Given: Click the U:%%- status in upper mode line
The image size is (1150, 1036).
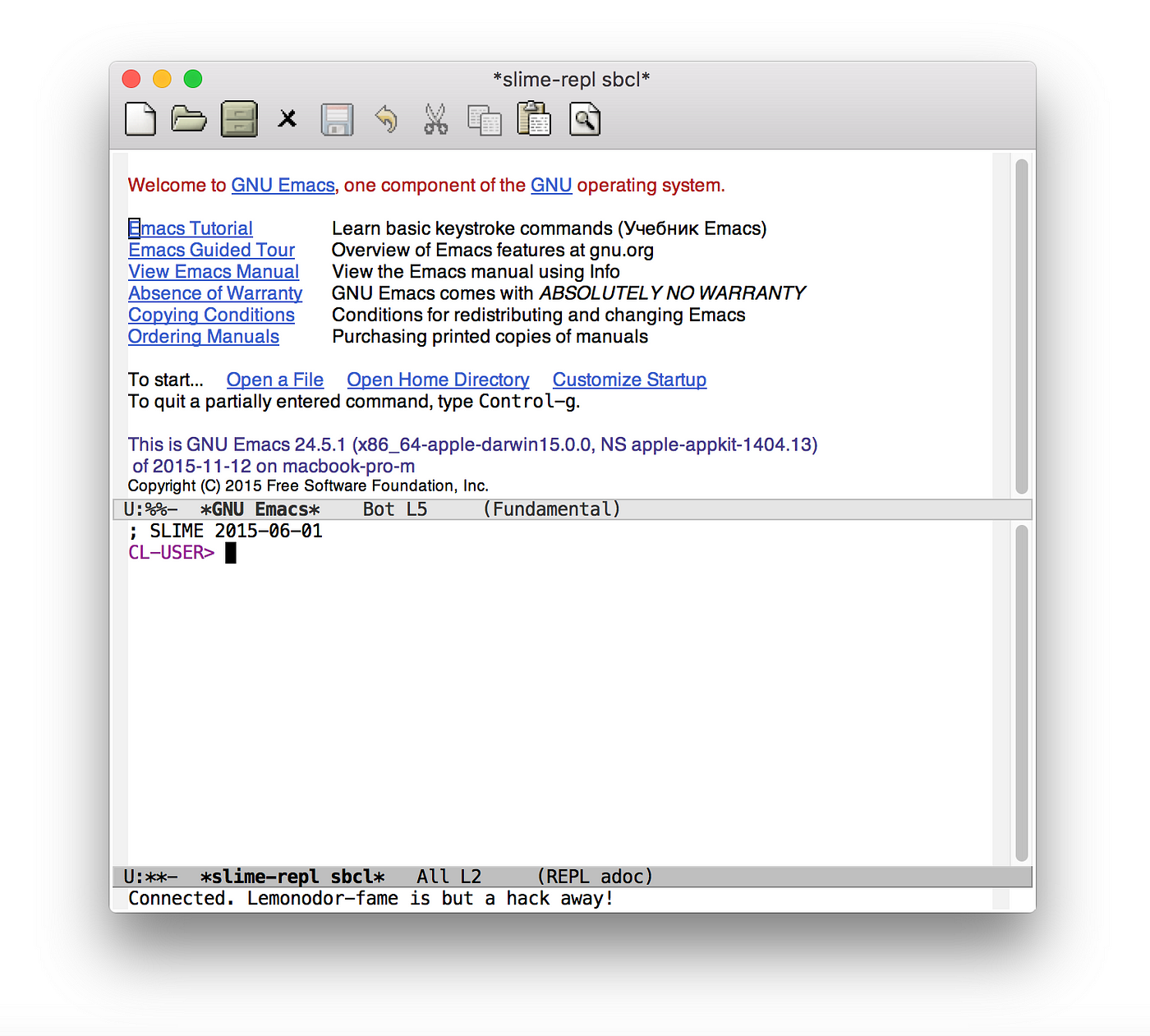Looking at the screenshot, I should click(150, 509).
